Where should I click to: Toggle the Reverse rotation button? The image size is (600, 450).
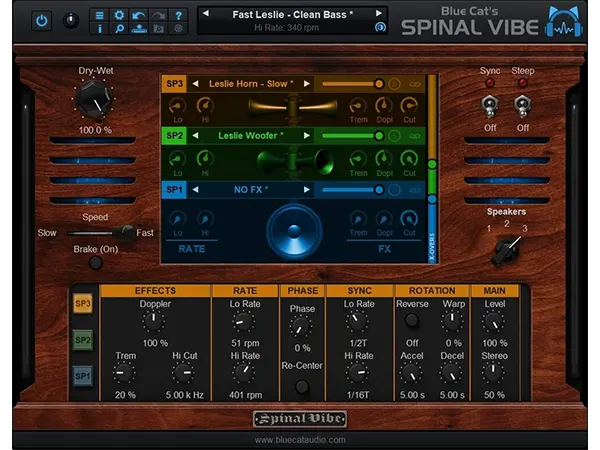[x=412, y=320]
